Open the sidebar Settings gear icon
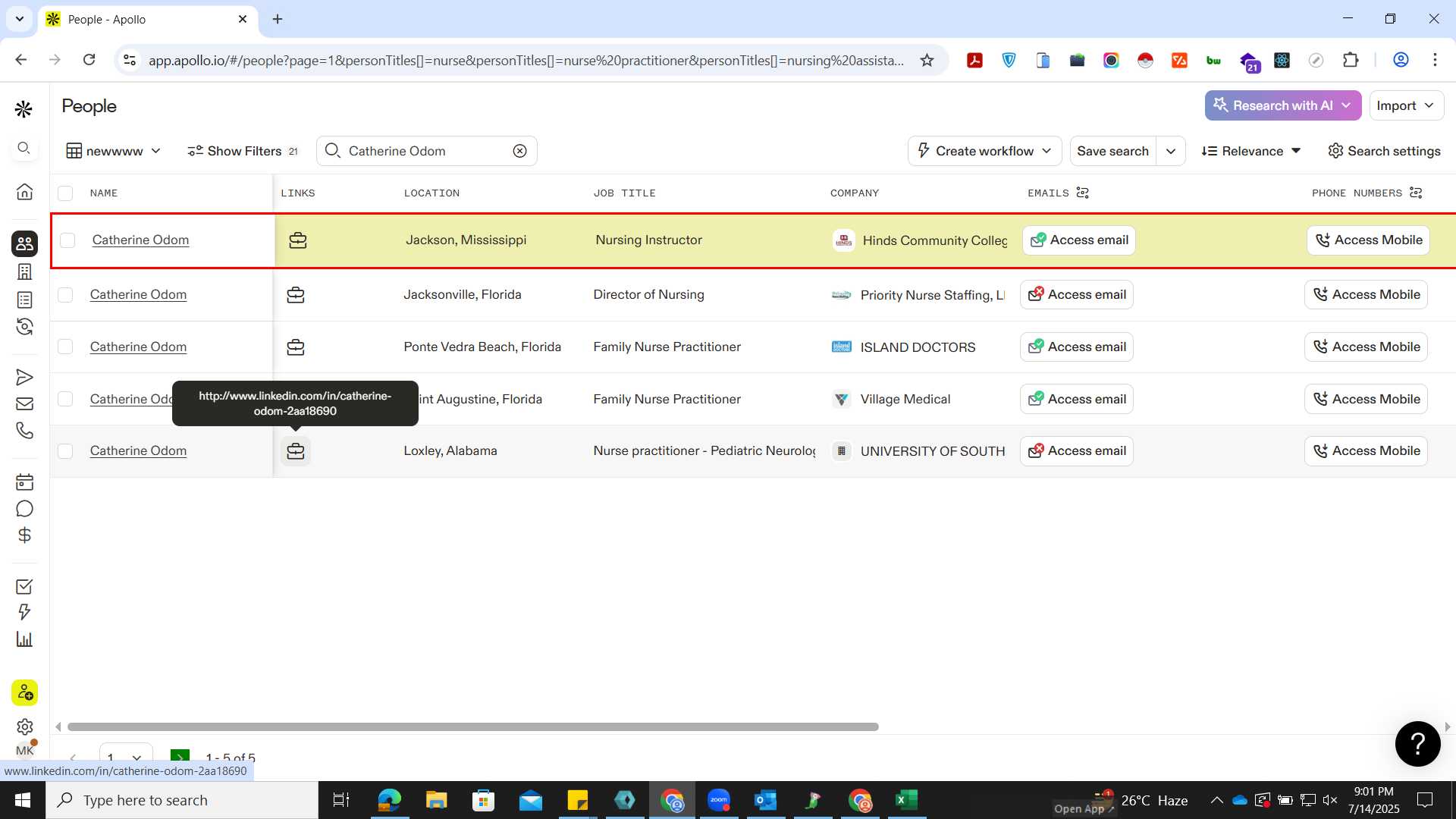The height and width of the screenshot is (819, 1456). click(24, 726)
